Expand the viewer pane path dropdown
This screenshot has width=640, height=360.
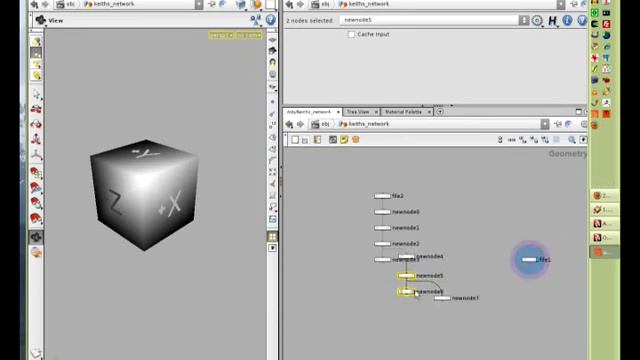point(199,4)
